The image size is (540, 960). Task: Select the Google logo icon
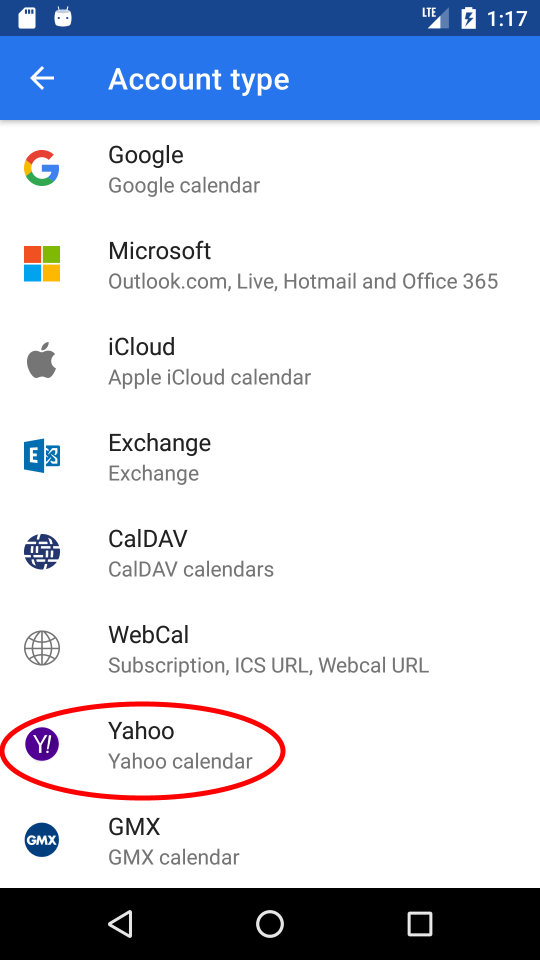42,168
